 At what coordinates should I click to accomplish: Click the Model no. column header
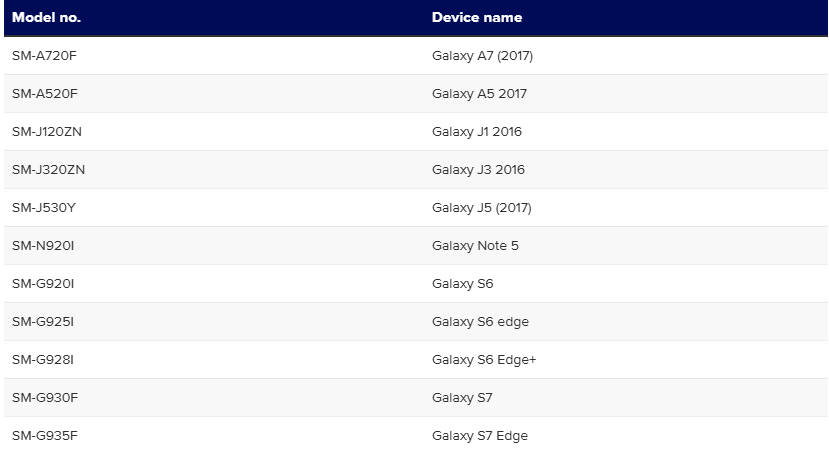[47, 17]
